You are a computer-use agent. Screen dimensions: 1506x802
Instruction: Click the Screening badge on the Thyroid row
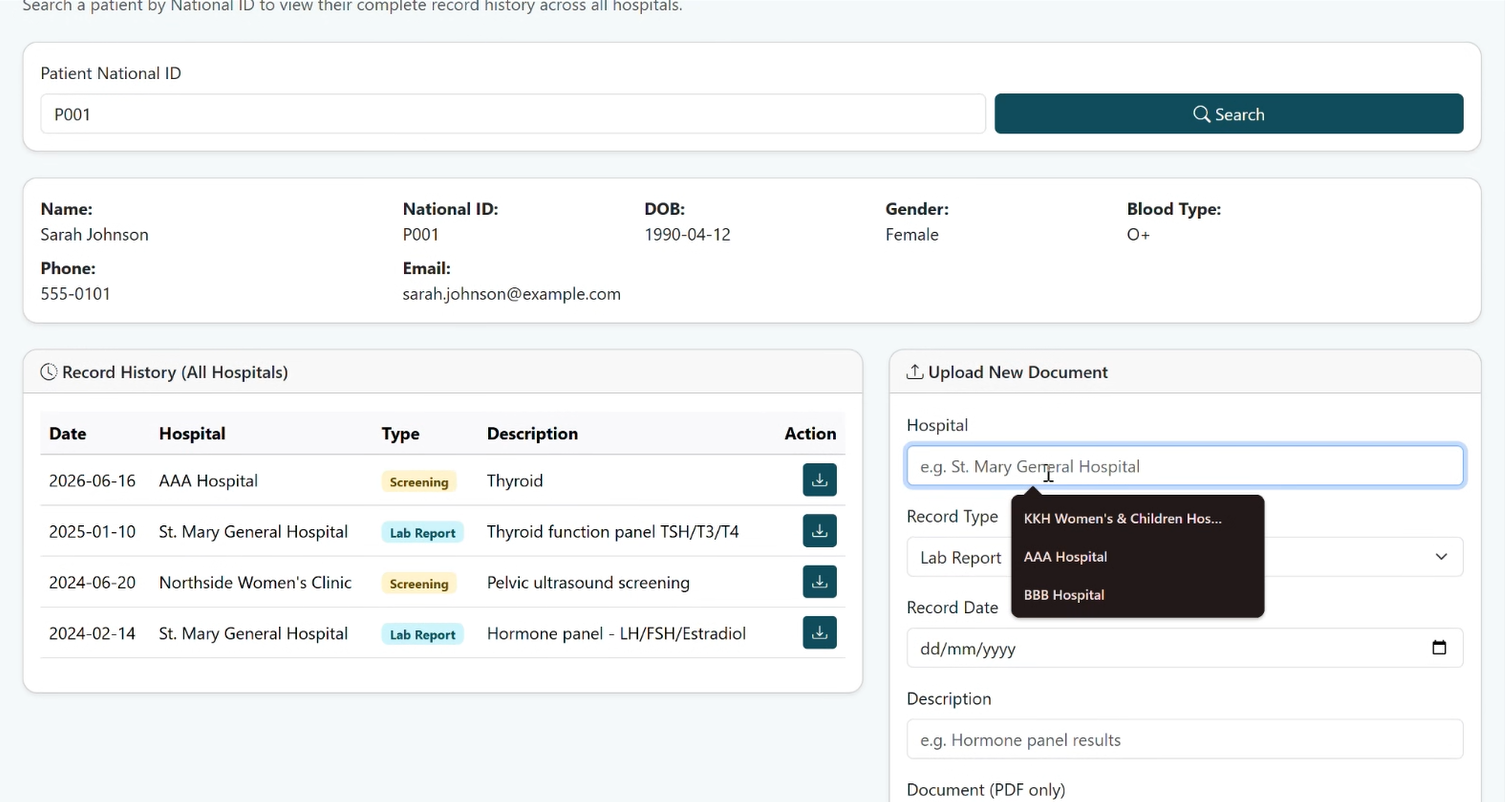[x=419, y=482]
